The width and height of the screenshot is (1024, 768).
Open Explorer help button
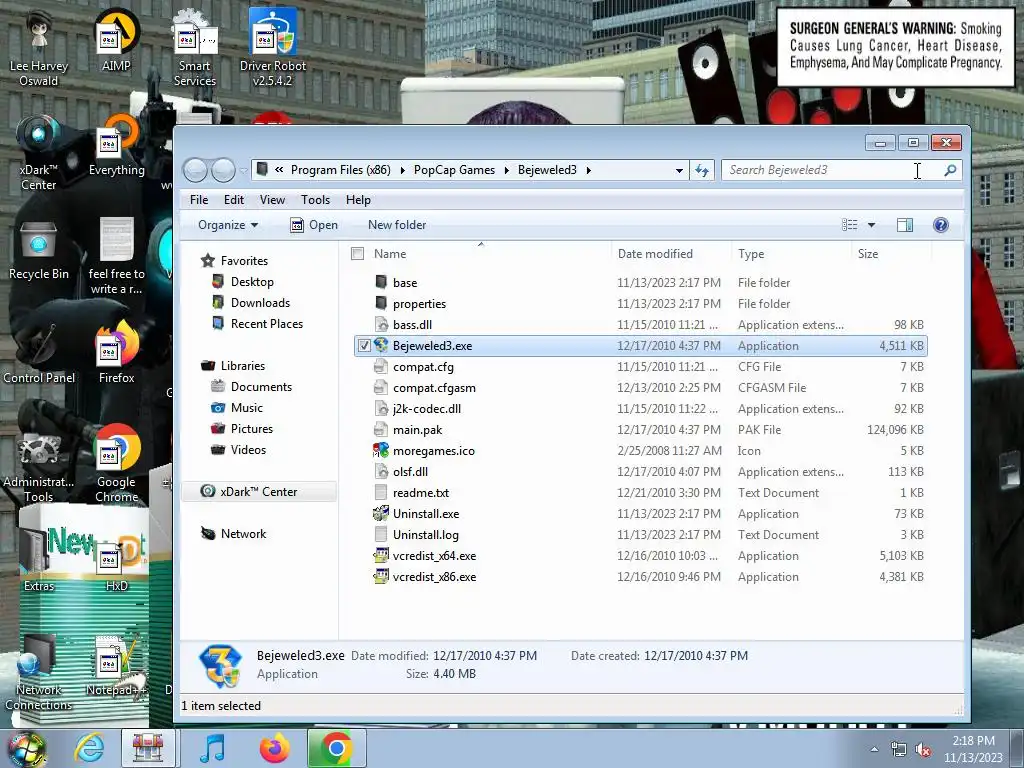pyautogui.click(x=940, y=225)
